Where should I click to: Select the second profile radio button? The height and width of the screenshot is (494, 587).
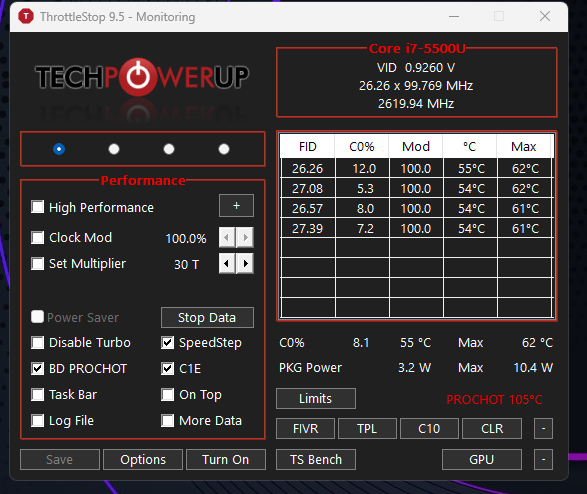tap(114, 149)
